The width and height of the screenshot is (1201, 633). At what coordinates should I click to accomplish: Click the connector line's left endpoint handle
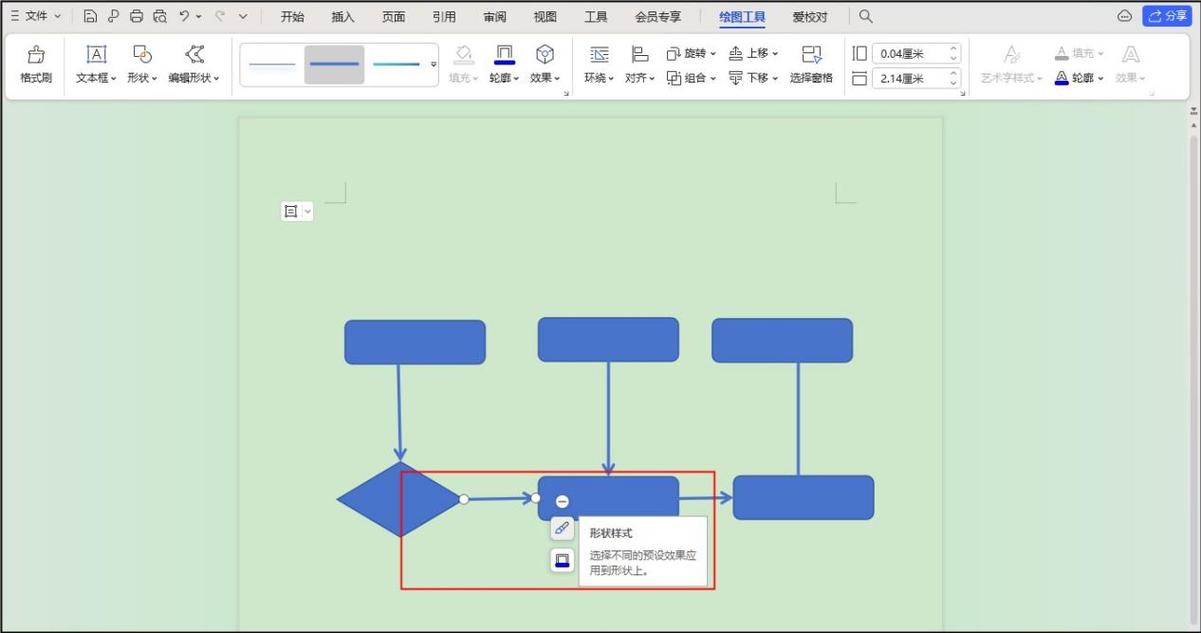tap(464, 498)
